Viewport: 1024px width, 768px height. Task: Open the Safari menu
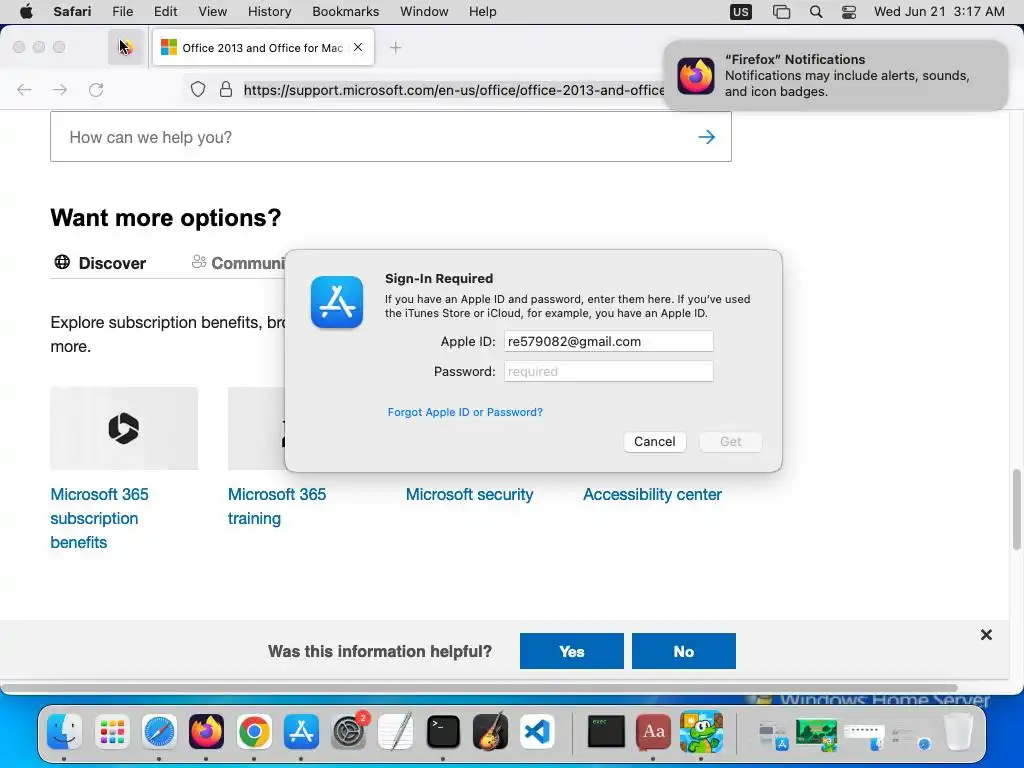[72, 11]
